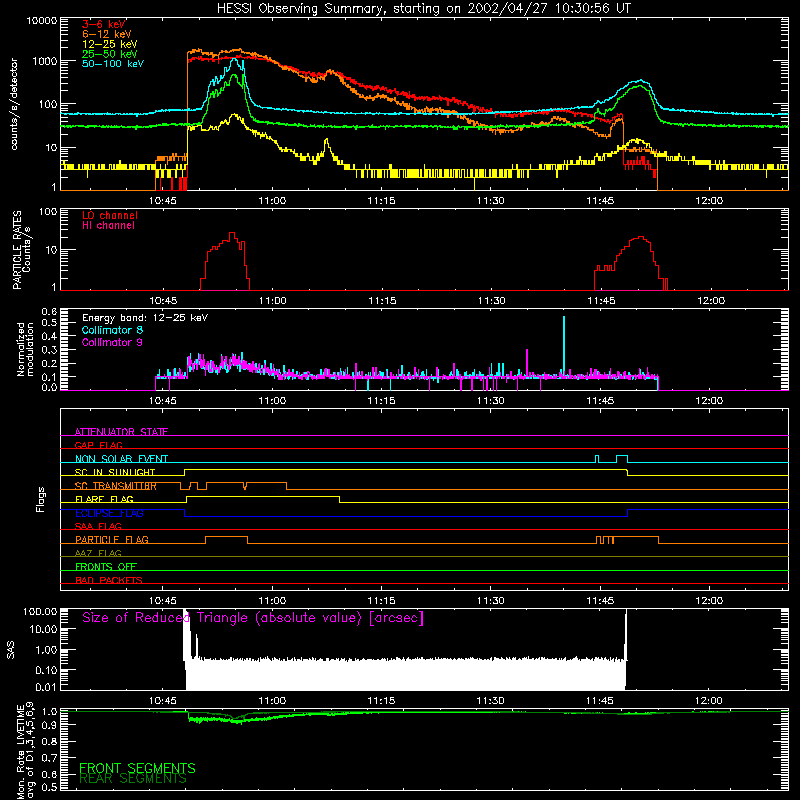This screenshot has height=800, width=800.
Task: Select the cyan 50-100 keV legend label
Action: 113,64
